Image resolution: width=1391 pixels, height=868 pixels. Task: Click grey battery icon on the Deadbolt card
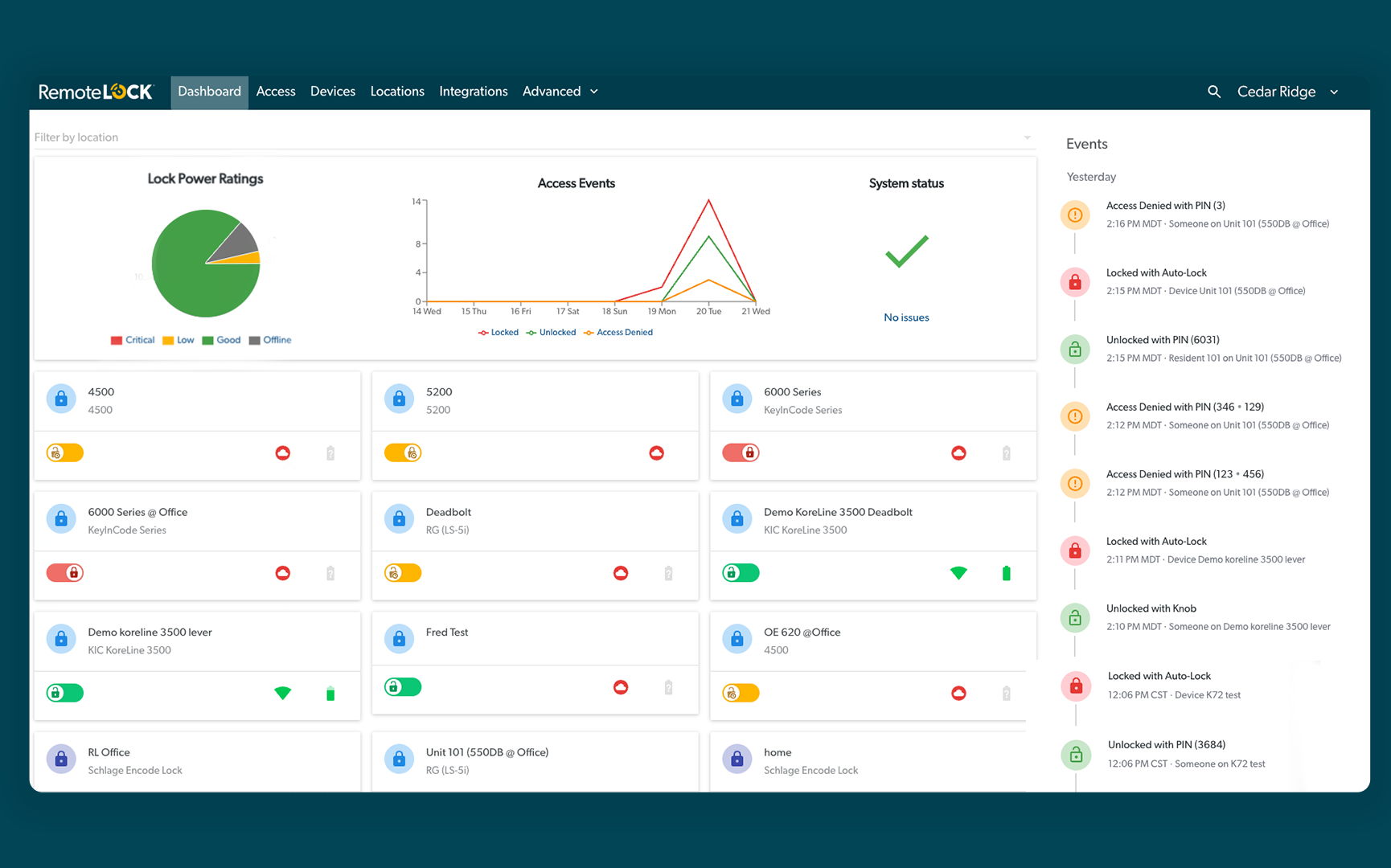coord(668,573)
